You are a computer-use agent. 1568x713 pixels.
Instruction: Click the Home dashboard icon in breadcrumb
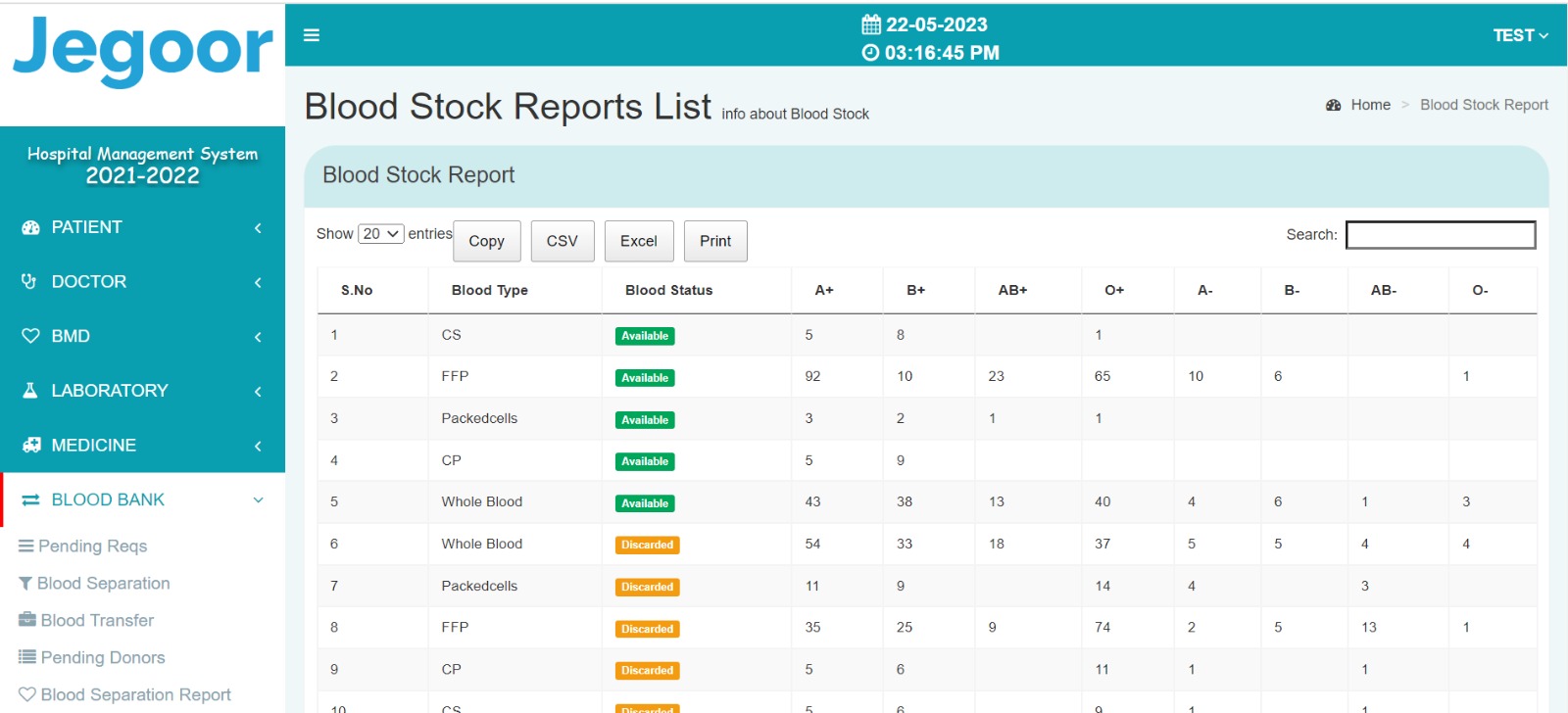click(1333, 106)
